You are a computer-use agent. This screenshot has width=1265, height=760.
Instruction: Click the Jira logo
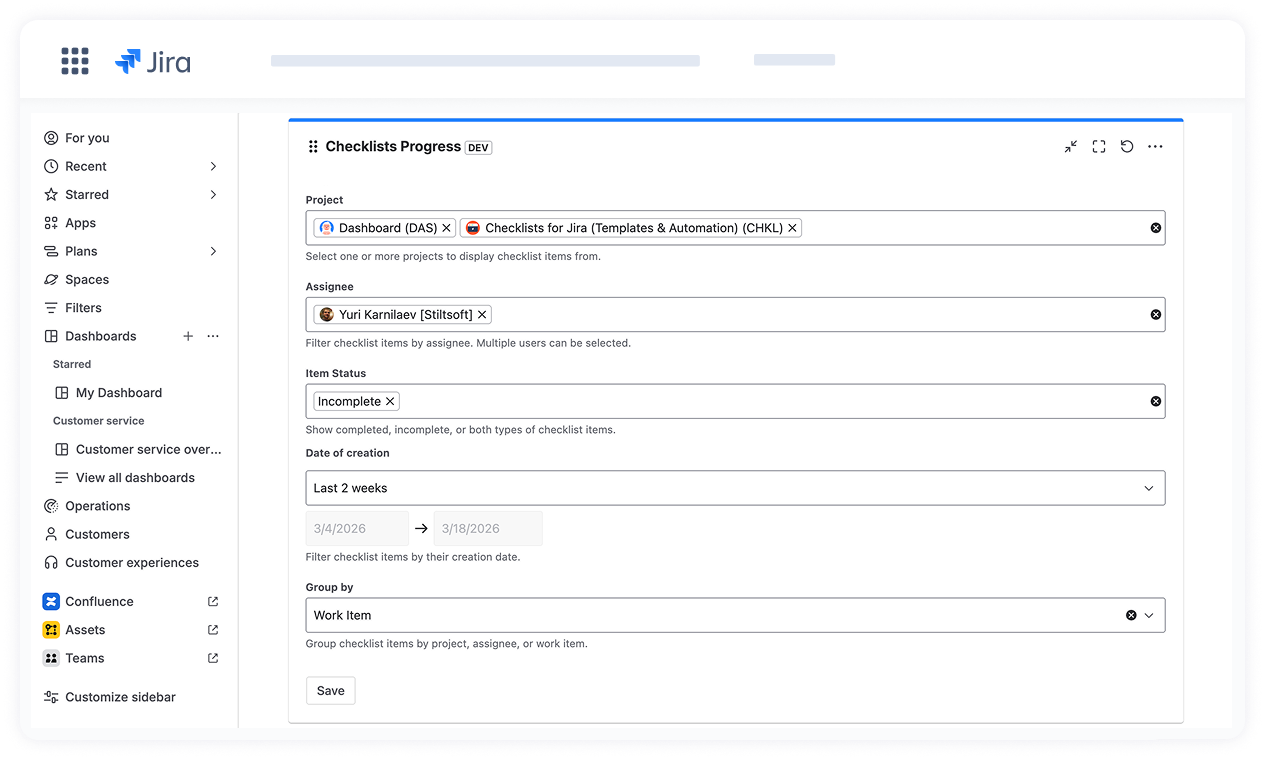pos(153,62)
